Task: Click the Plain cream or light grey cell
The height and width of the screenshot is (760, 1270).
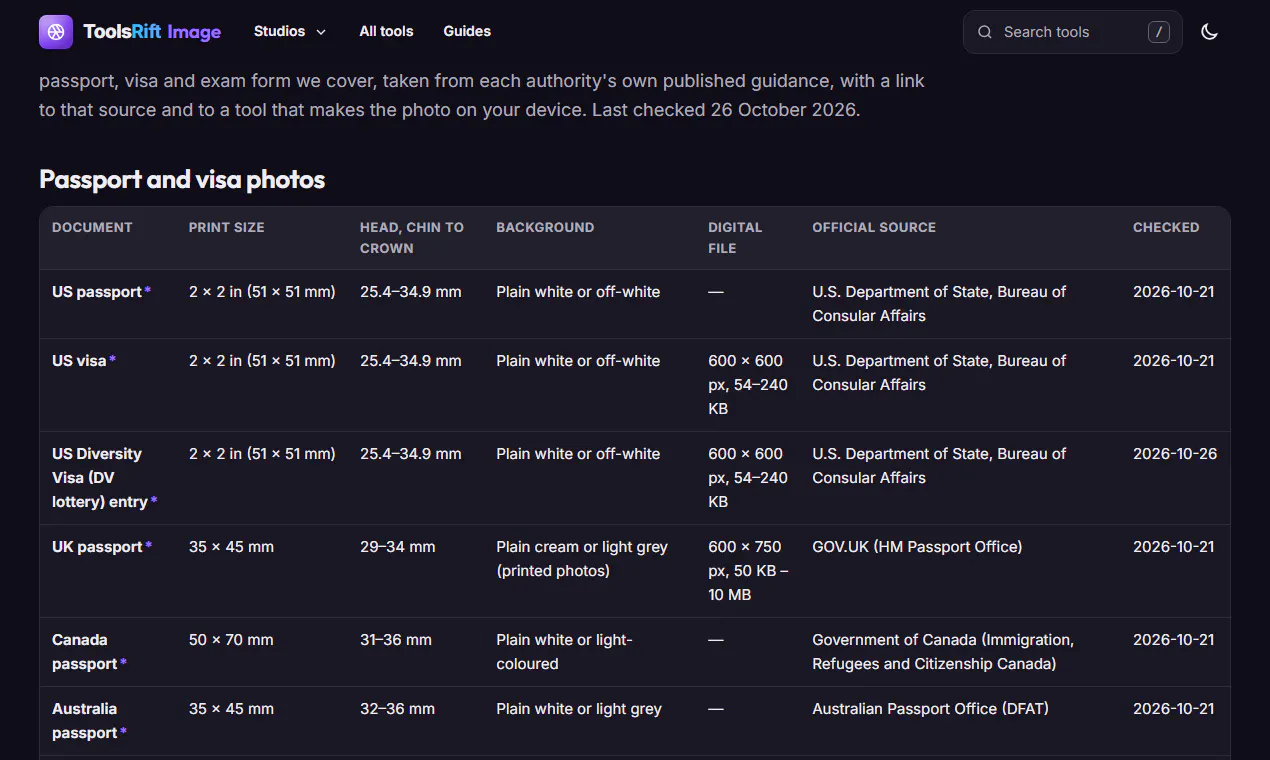Action: (582, 559)
